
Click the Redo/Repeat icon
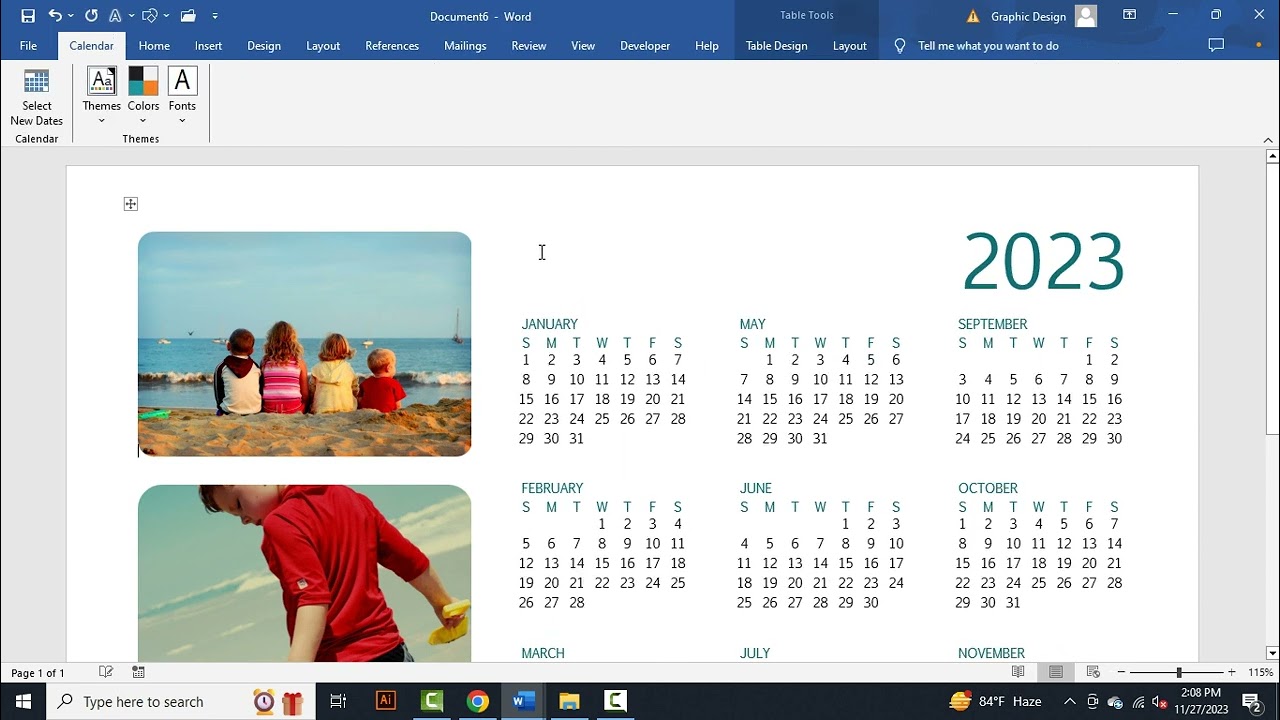(91, 16)
